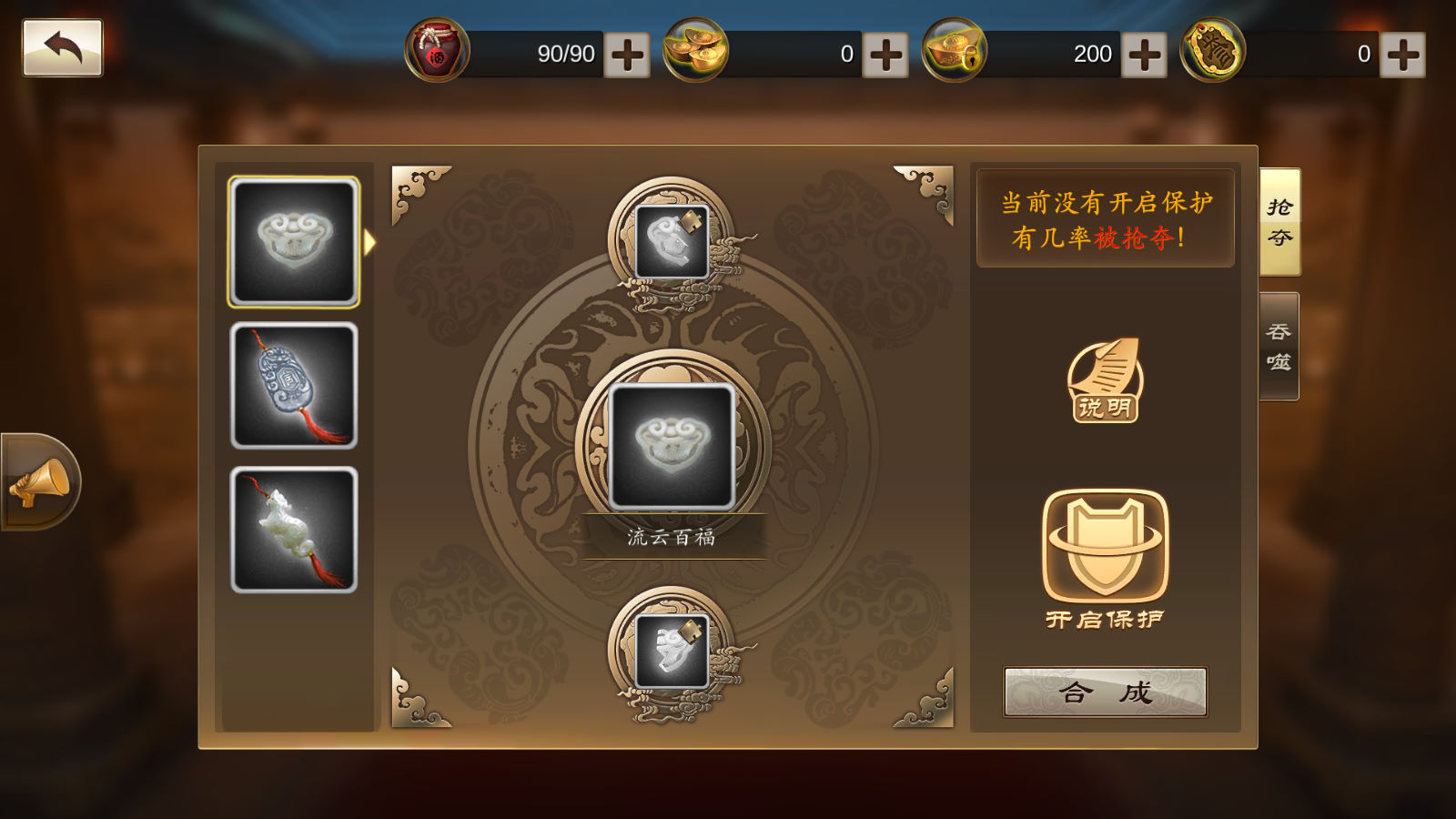Add tokens with the rightmost plus button
This screenshot has width=1456, height=819.
pyautogui.click(x=1402, y=56)
